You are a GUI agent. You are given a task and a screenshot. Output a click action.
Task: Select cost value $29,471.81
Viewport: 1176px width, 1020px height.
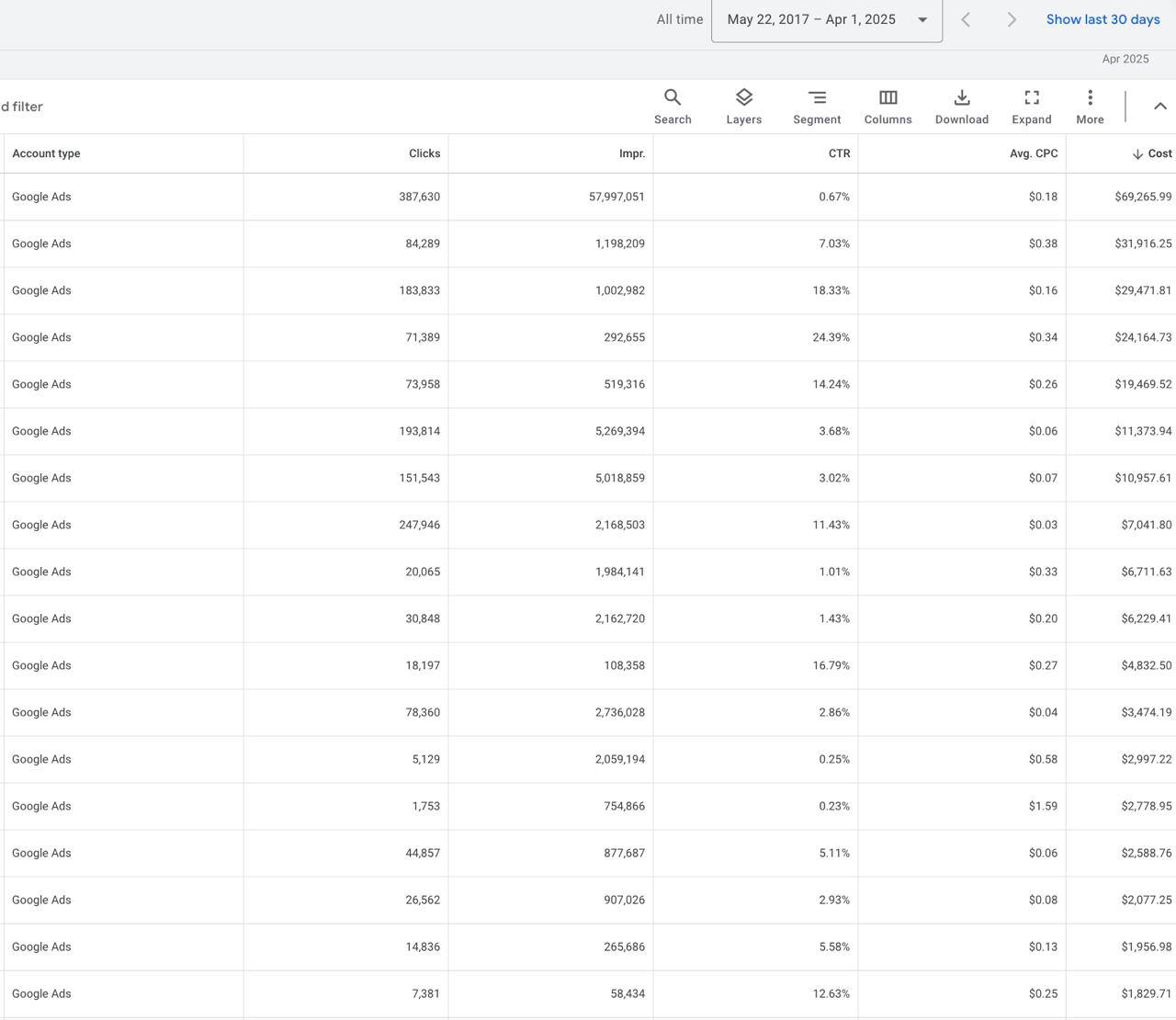click(x=1143, y=290)
